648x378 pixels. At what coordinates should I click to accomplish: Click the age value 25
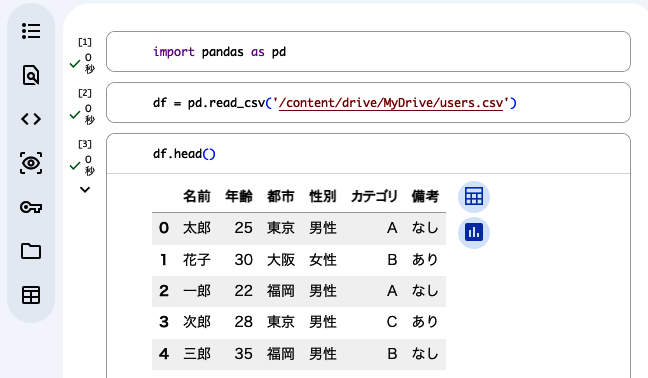(x=243, y=228)
